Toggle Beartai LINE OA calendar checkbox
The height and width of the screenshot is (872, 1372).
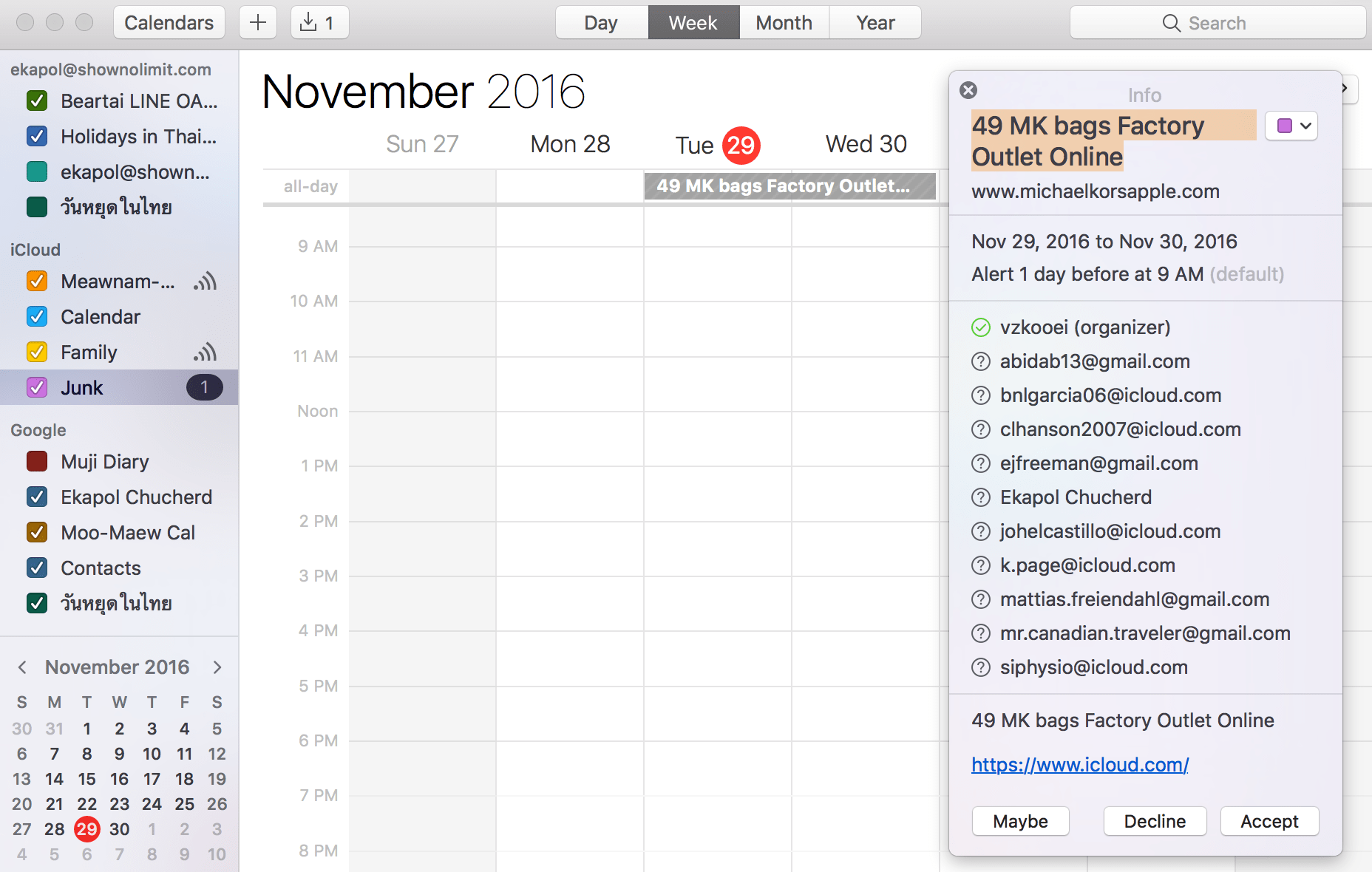tap(37, 101)
